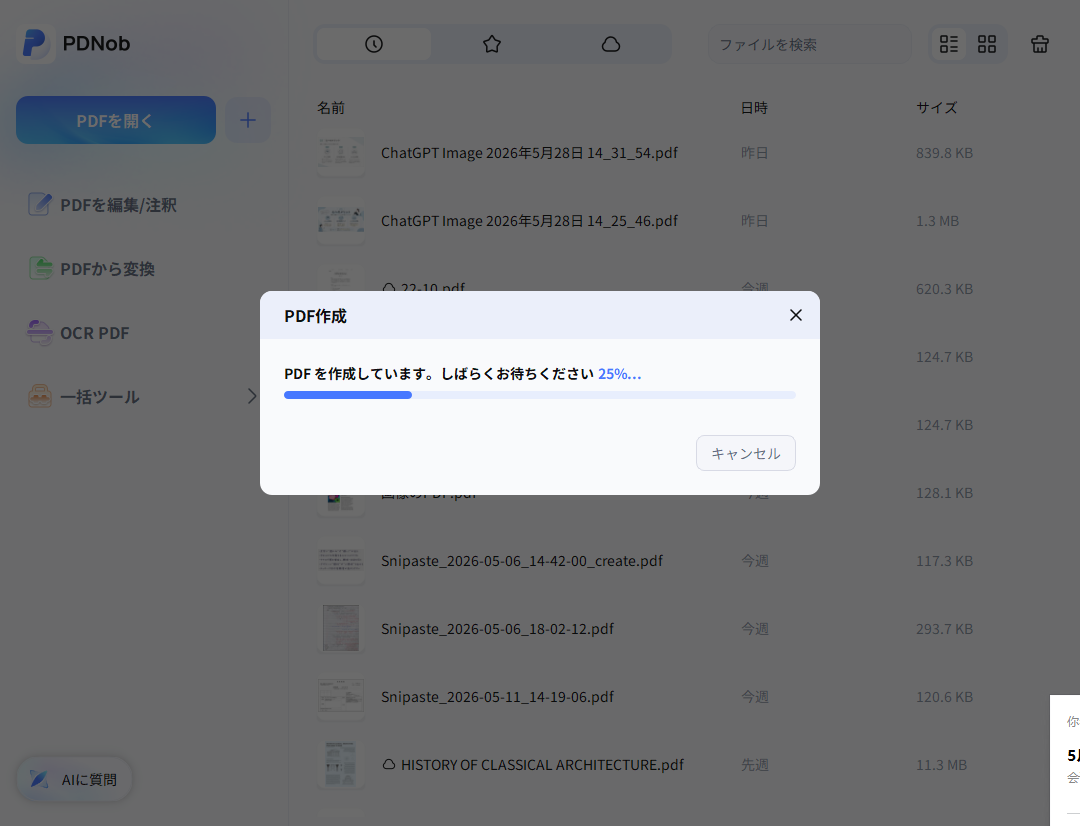Open Snipaste_2026-05-11_14-19-06.pdf
Screen dimensions: 1080x826
coord(497,697)
